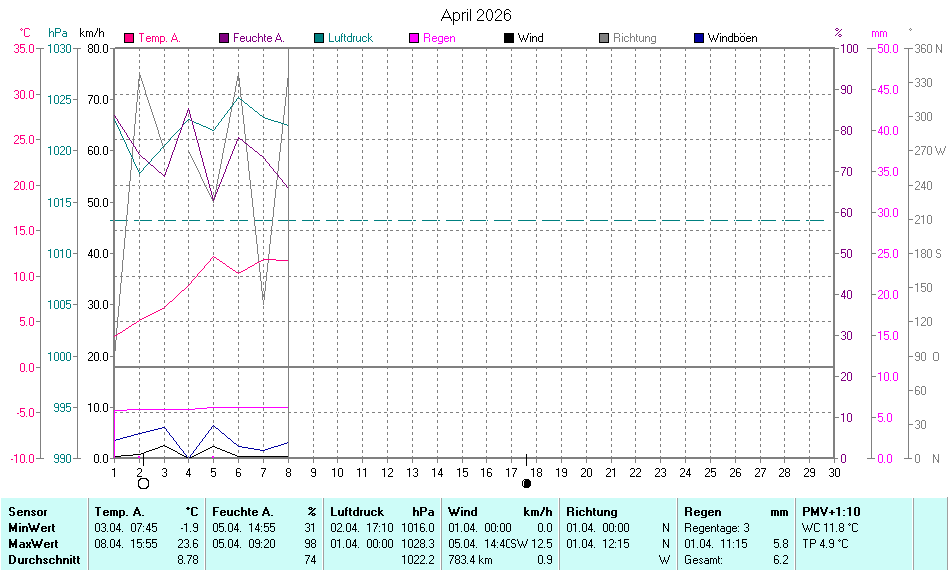
Task: Click the purple Feuchte A. legend square
Action: [224, 38]
